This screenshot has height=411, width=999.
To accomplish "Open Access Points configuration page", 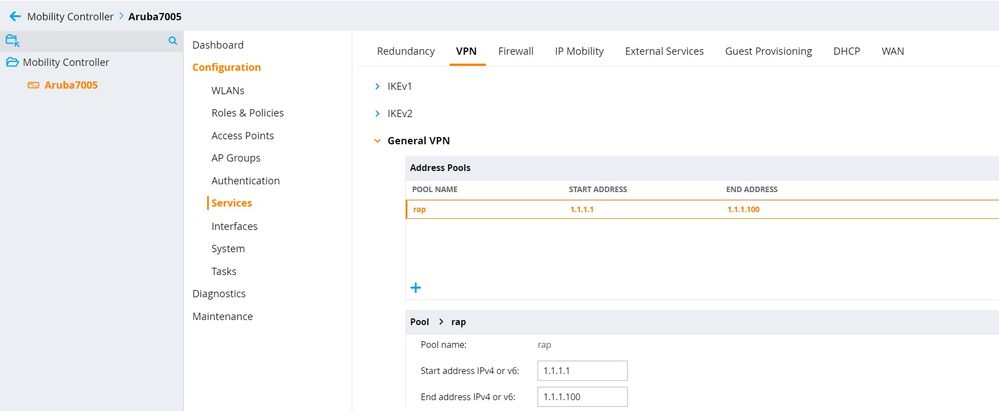I will 242,136.
